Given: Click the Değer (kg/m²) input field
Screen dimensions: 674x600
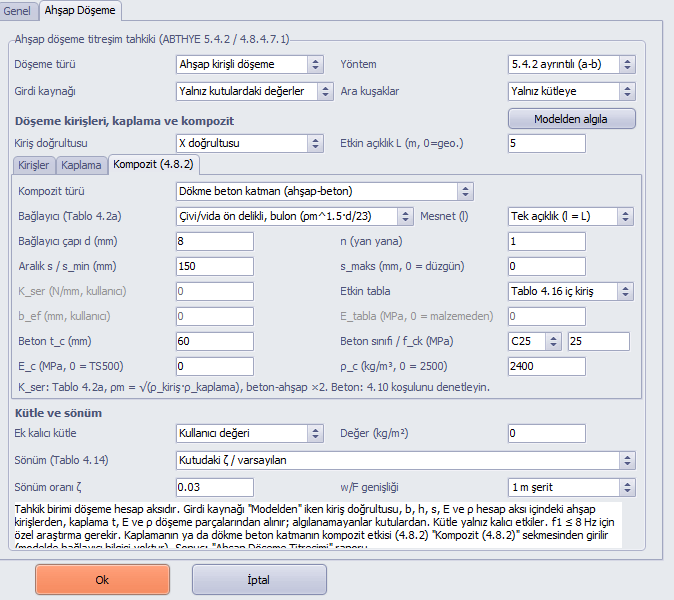Looking at the screenshot, I should [x=546, y=433].
